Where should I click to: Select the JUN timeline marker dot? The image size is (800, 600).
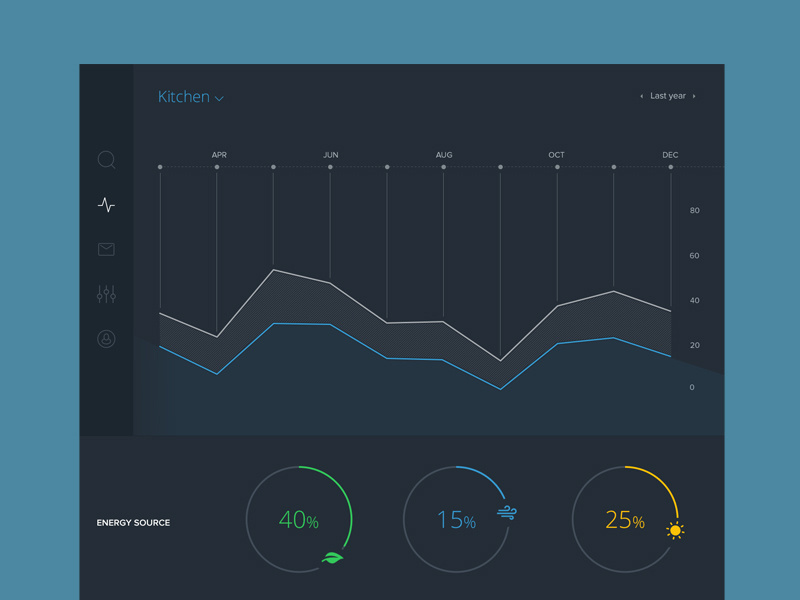[330, 167]
